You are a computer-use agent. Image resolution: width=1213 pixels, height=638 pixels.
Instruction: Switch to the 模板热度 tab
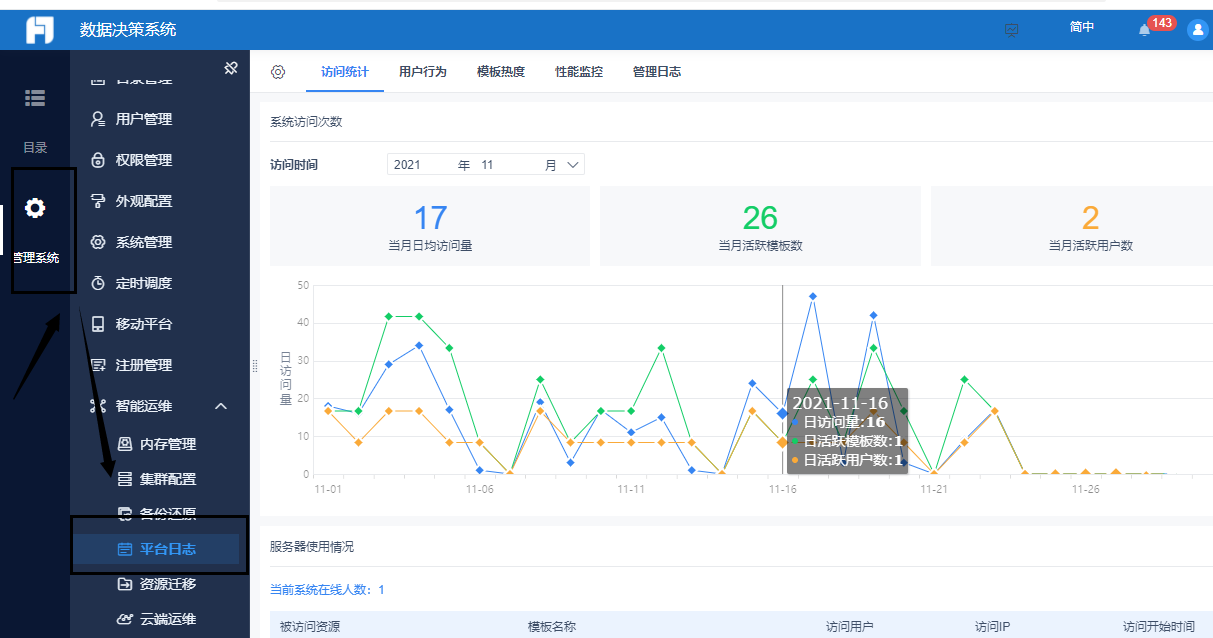pyautogui.click(x=501, y=72)
